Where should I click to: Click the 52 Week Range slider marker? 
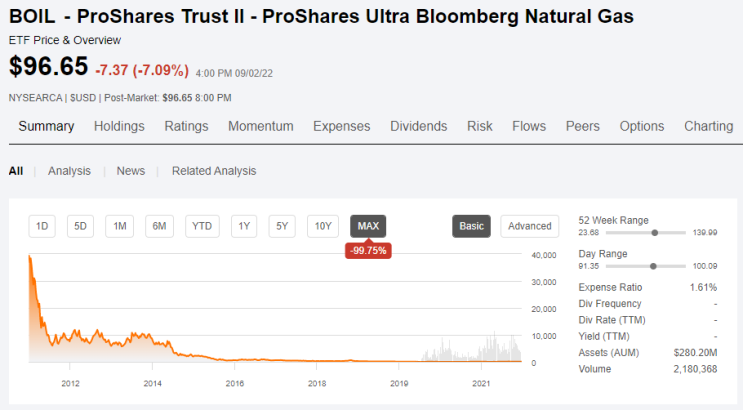(654, 232)
